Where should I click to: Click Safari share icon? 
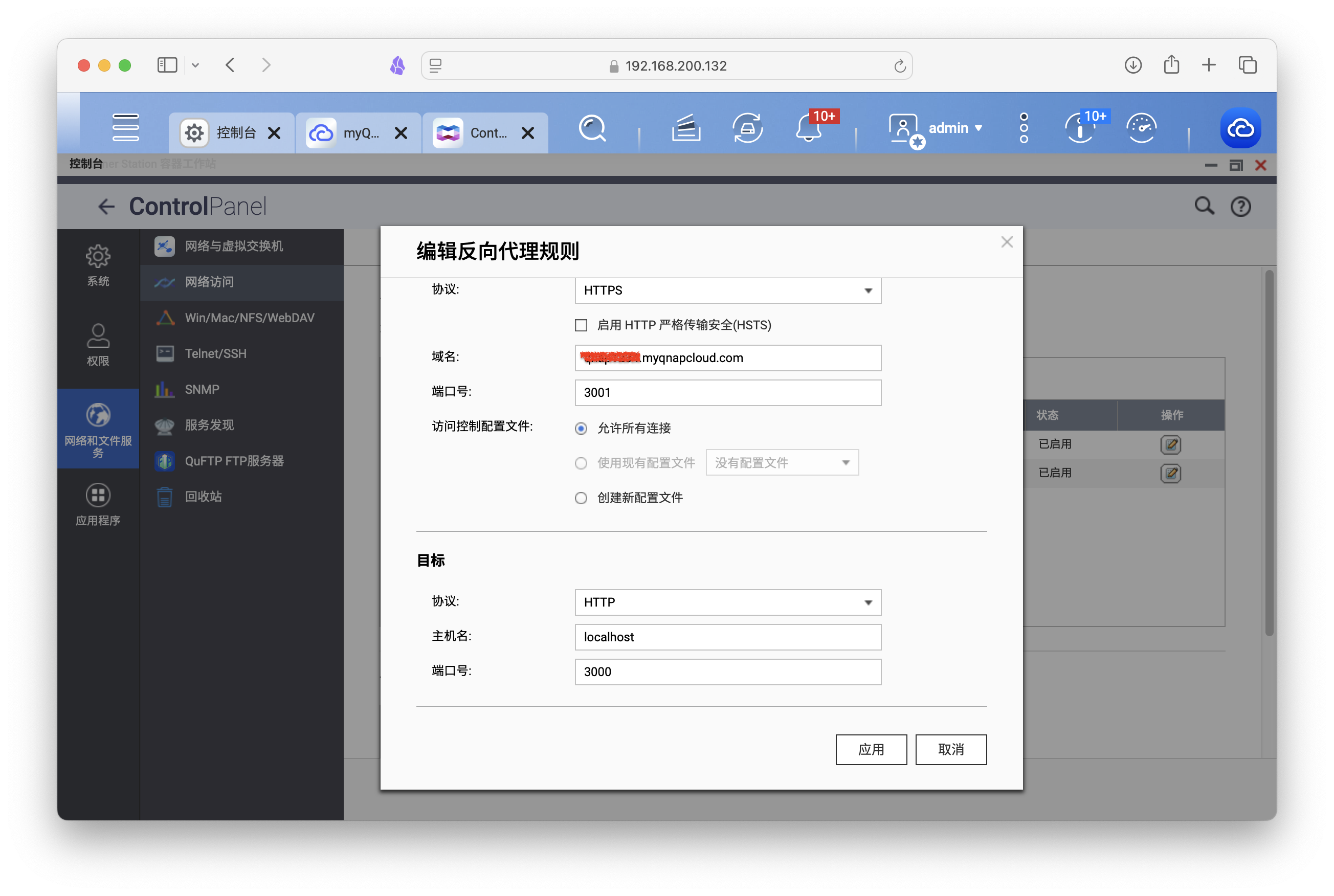1171,64
